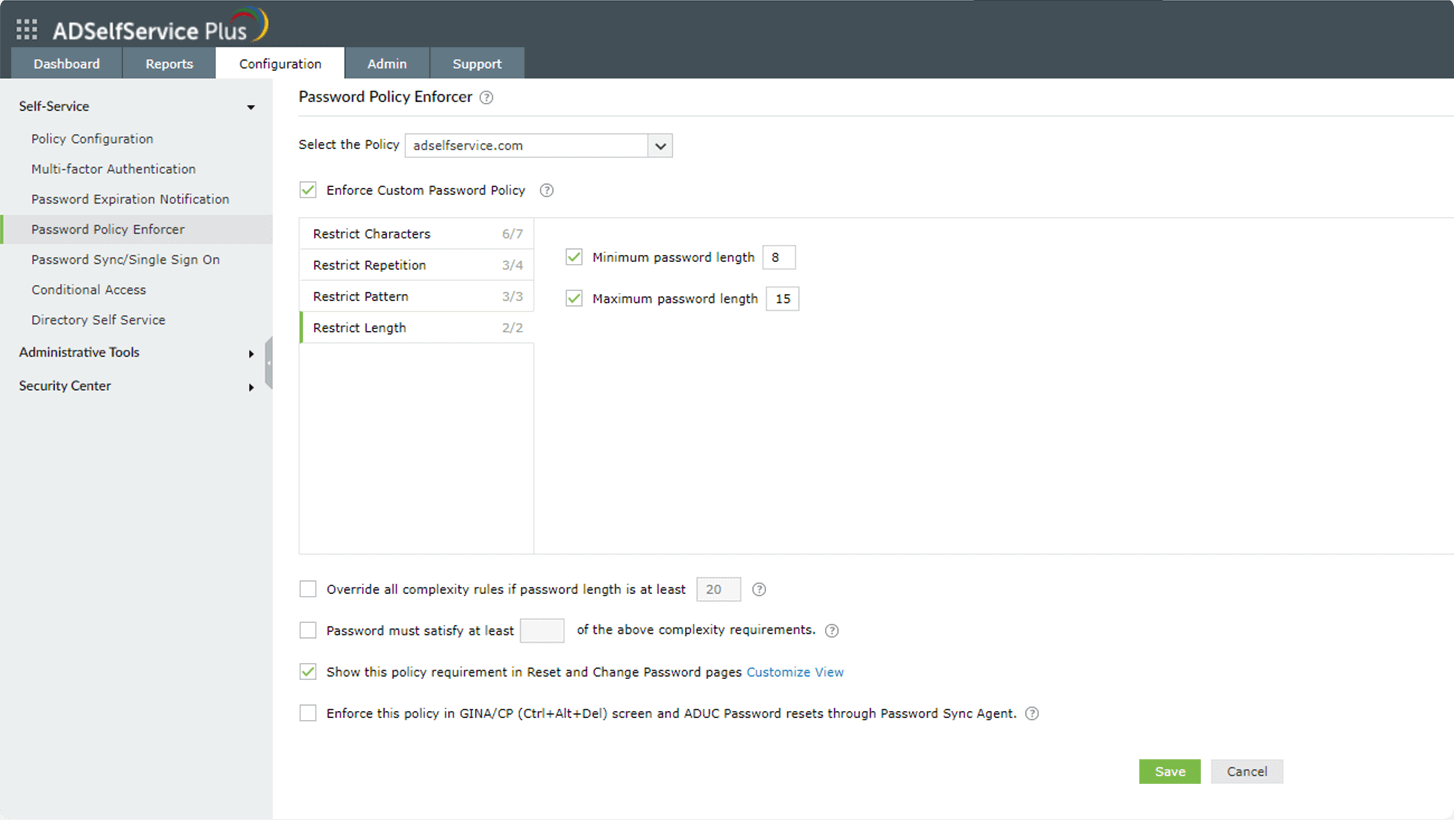1454x820 pixels.
Task: Toggle show policy requirement in Reset pages
Action: [x=308, y=672]
